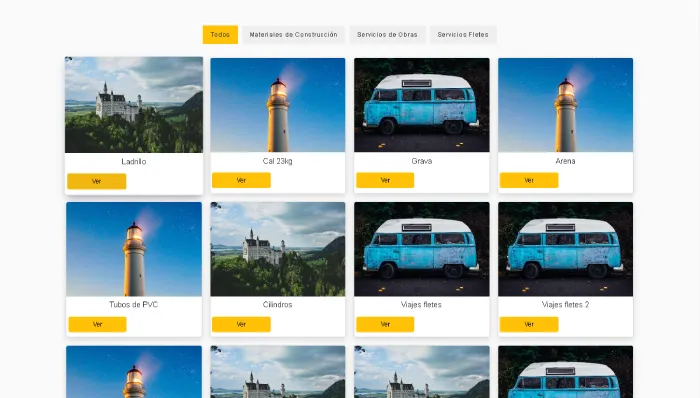Open the Tubos de PVC lighthouse picture

pyautogui.click(x=134, y=249)
